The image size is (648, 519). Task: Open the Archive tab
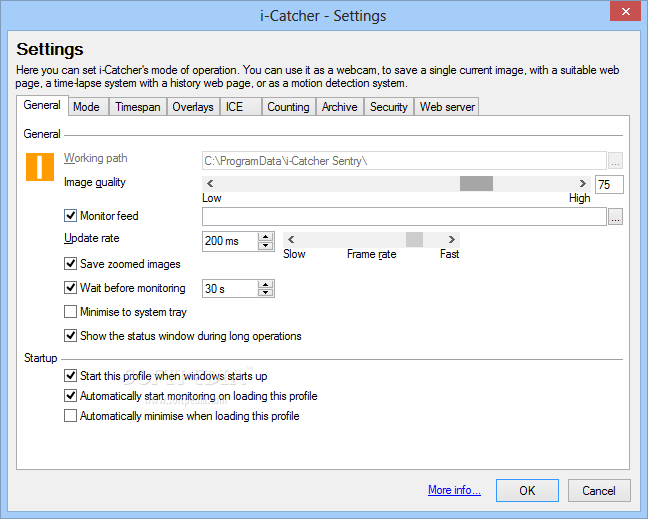340,107
